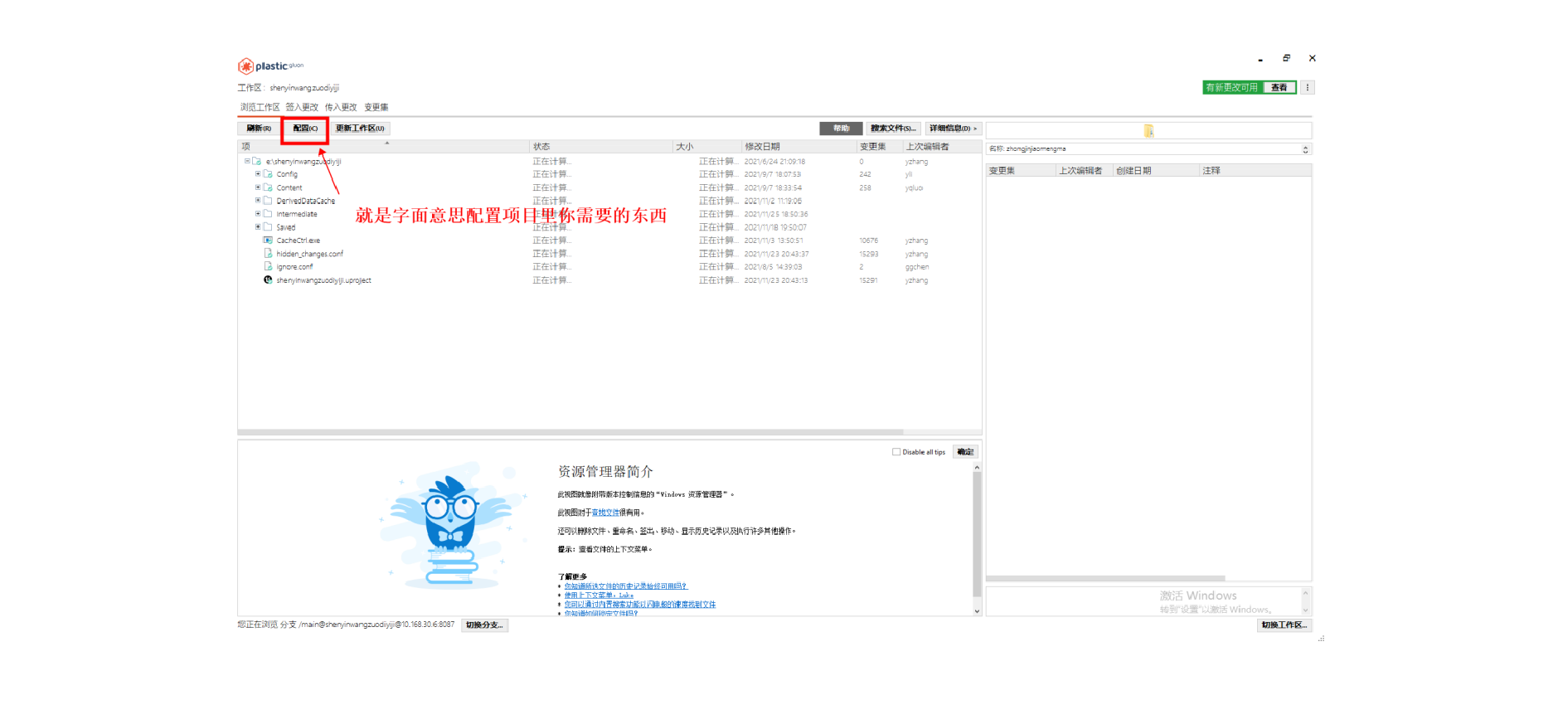1568x705 pixels.
Task: Enable the Disable all tips checkbox
Action: pos(896,452)
